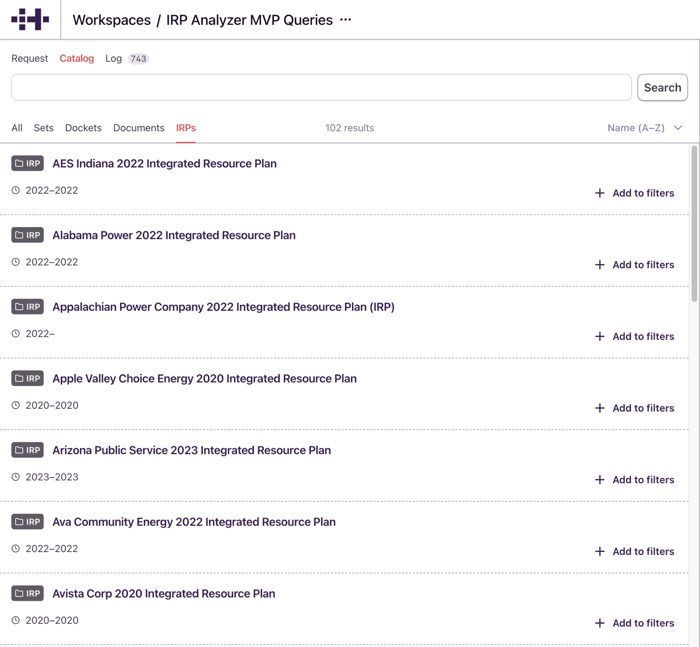Click the 2022– date under Appalachian Power
Viewport: 700px width, 647px height.
pos(40,334)
